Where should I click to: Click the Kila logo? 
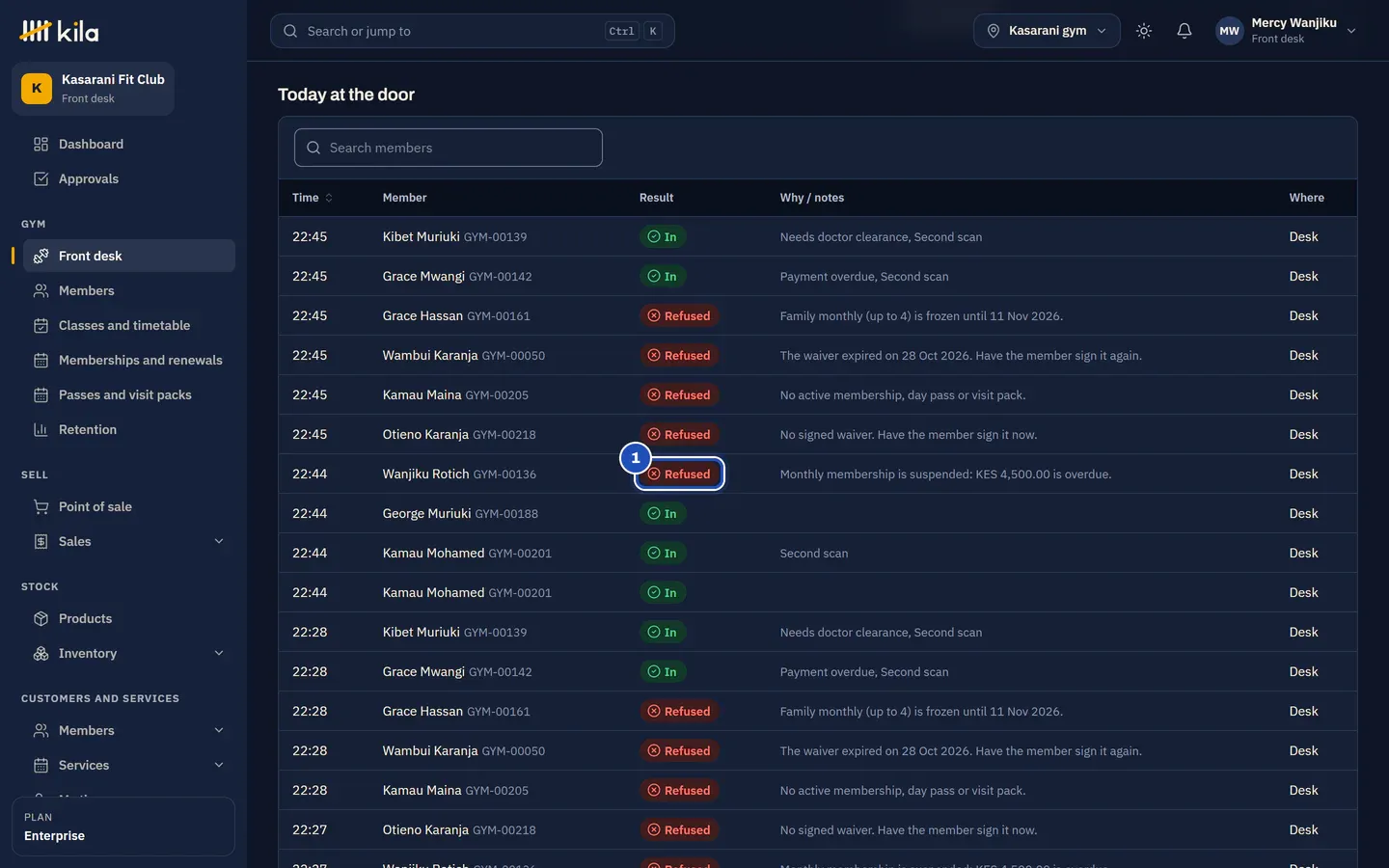tap(59, 32)
